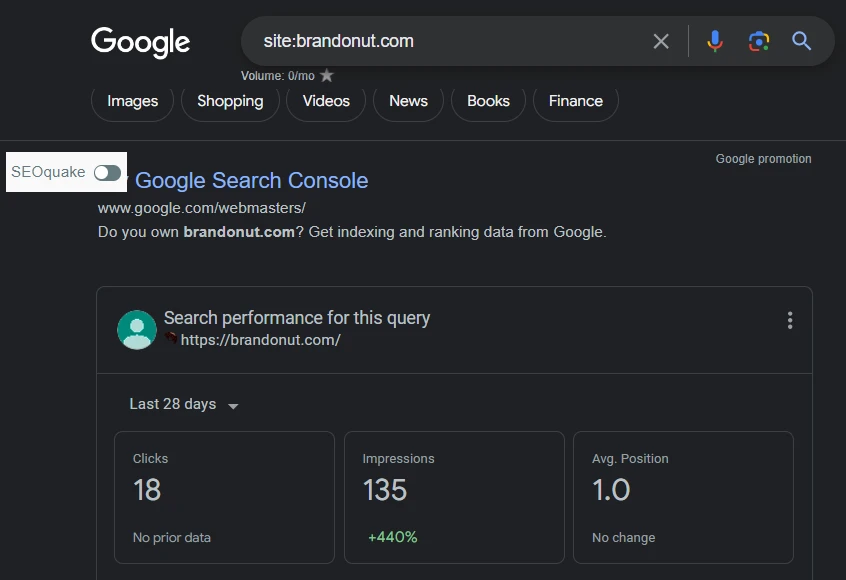Click the star icon next to Volume 0/mo
The image size is (846, 580).
(327, 75)
